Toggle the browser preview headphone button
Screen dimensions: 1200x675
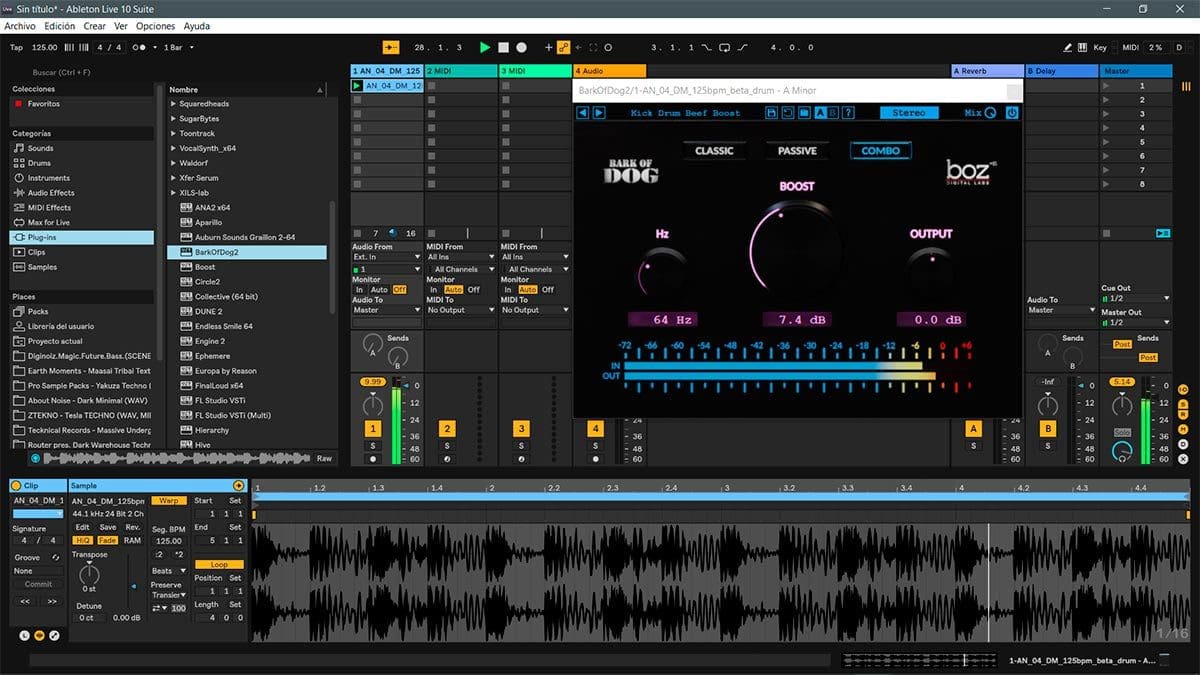tap(36, 458)
